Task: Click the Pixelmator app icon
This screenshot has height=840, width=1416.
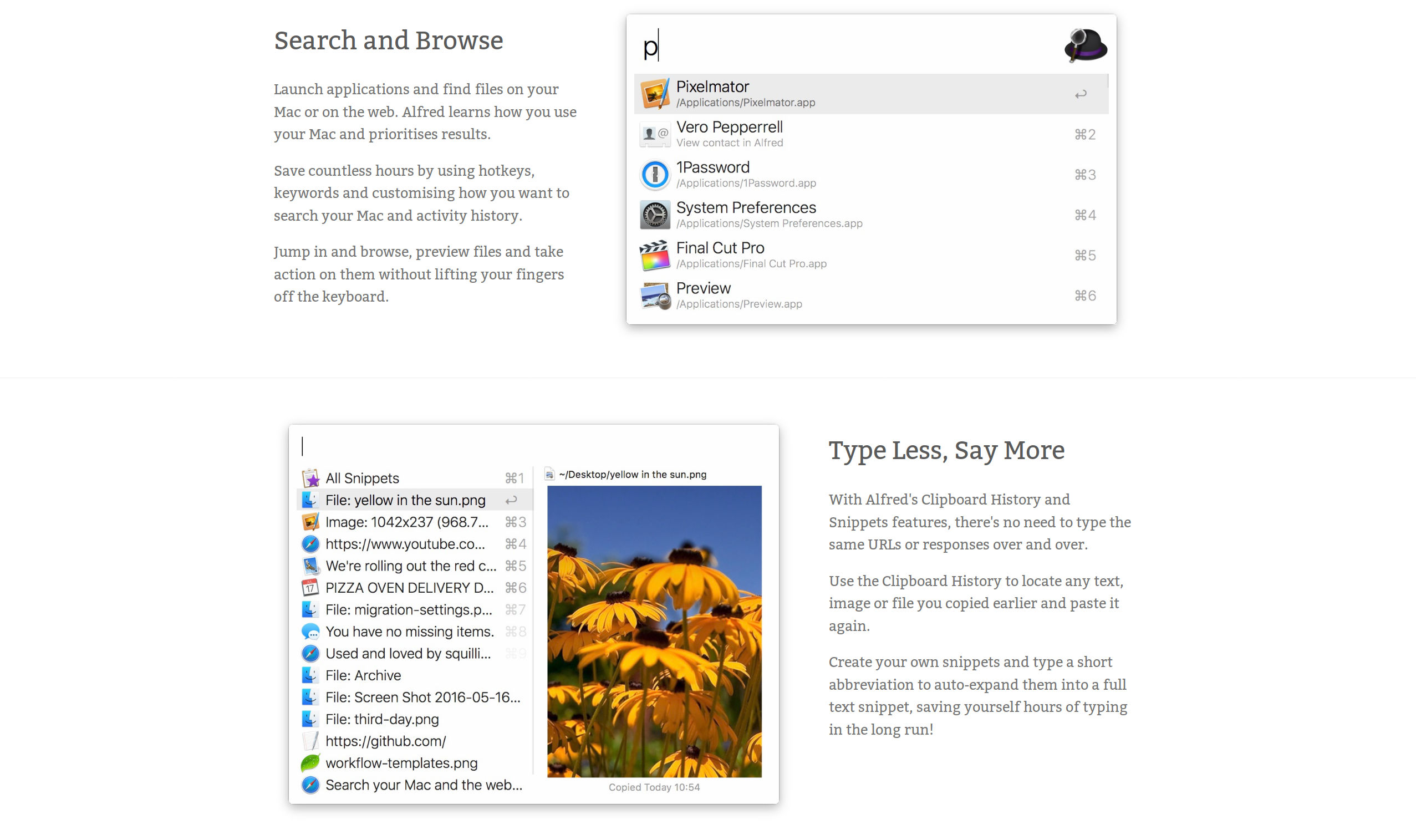Action: pos(655,94)
